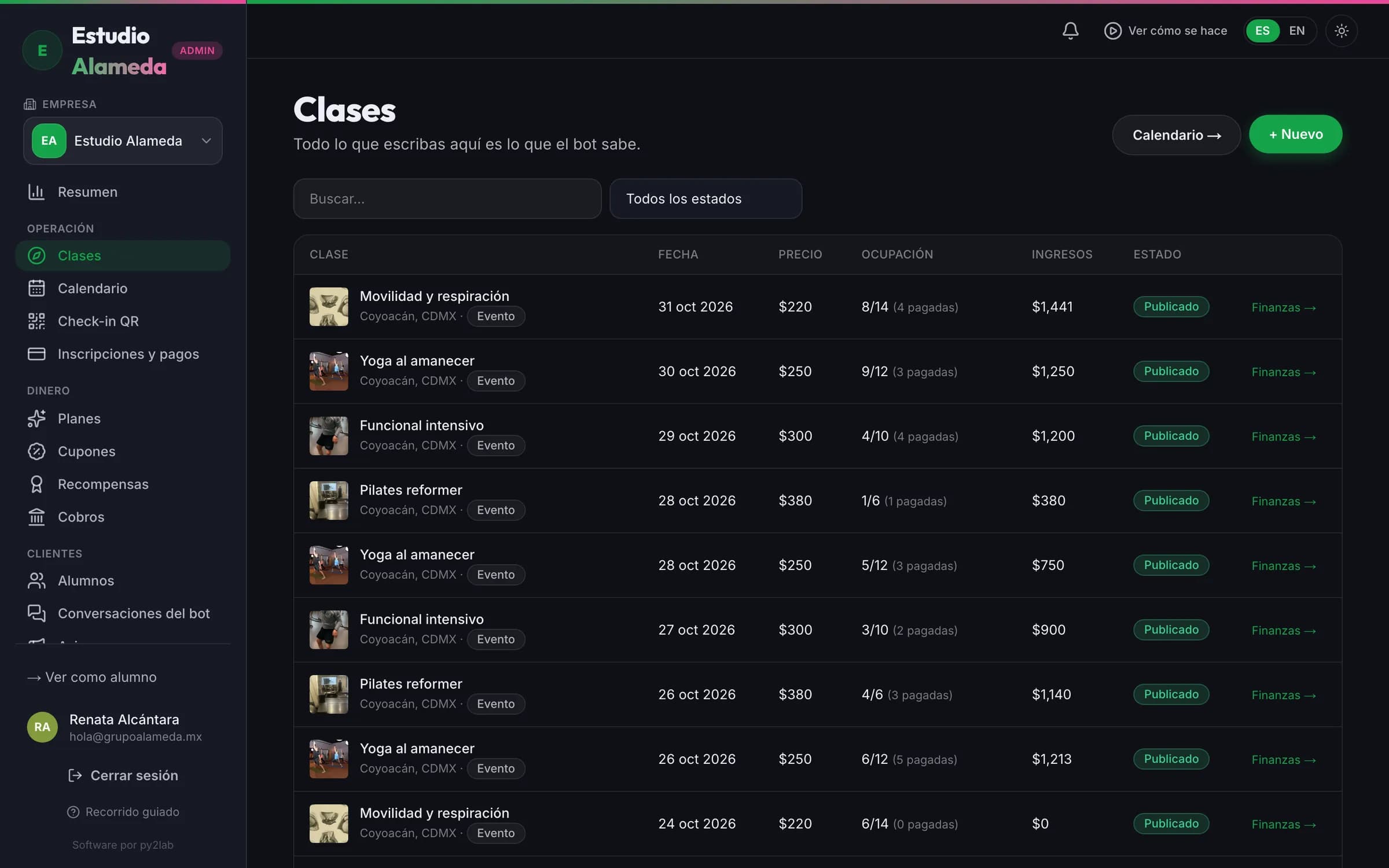The image size is (1389, 868).
Task: Click thumbnail of Funcional intensivo 29 oct
Action: point(329,436)
